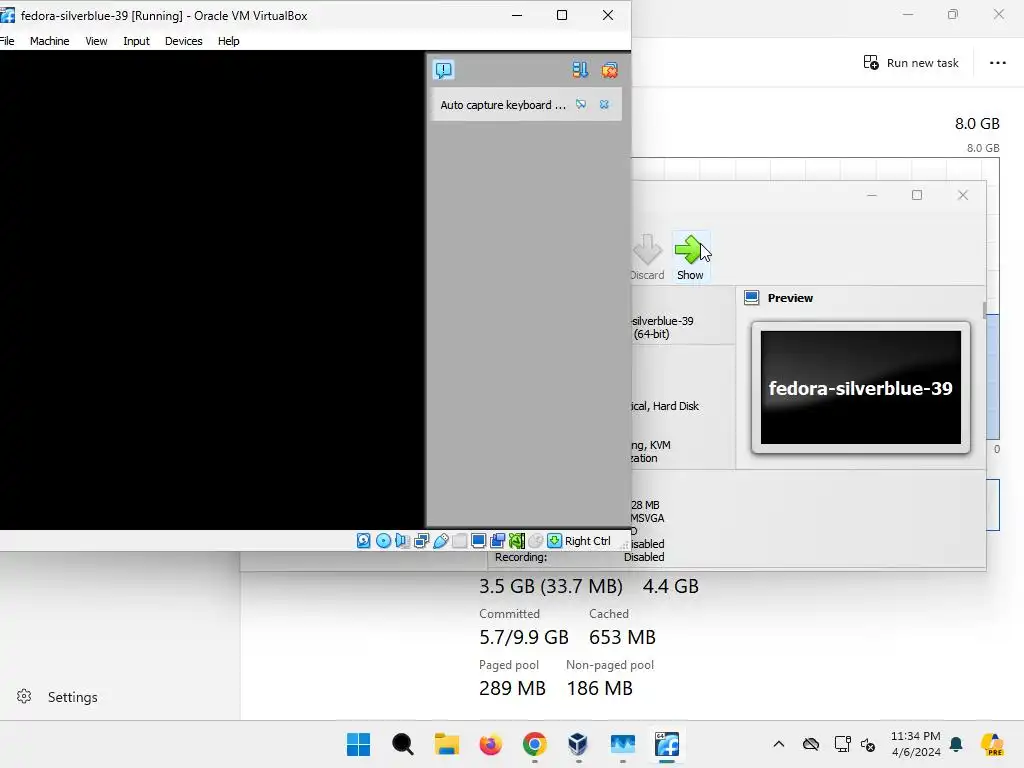Image resolution: width=1024 pixels, height=768 pixels.
Task: Click the fedora-silverblue-39 preview thumbnail
Action: pyautogui.click(x=861, y=387)
